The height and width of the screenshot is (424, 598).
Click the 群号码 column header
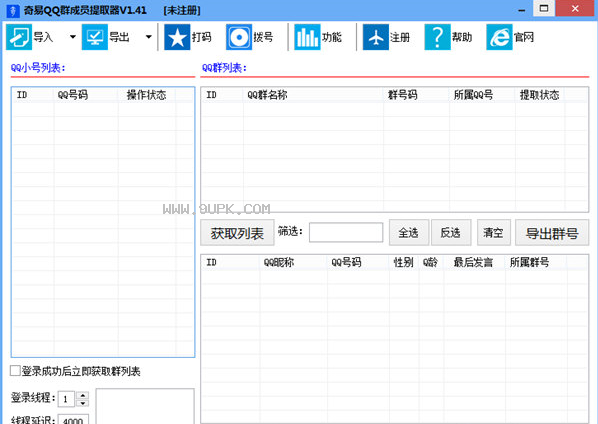(416, 95)
